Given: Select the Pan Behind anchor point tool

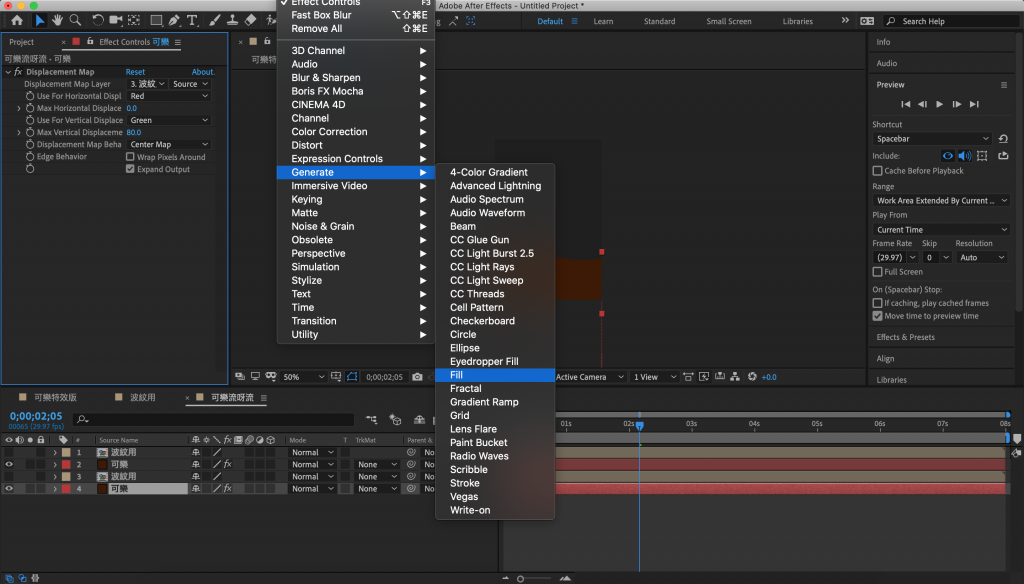Looking at the screenshot, I should point(134,20).
